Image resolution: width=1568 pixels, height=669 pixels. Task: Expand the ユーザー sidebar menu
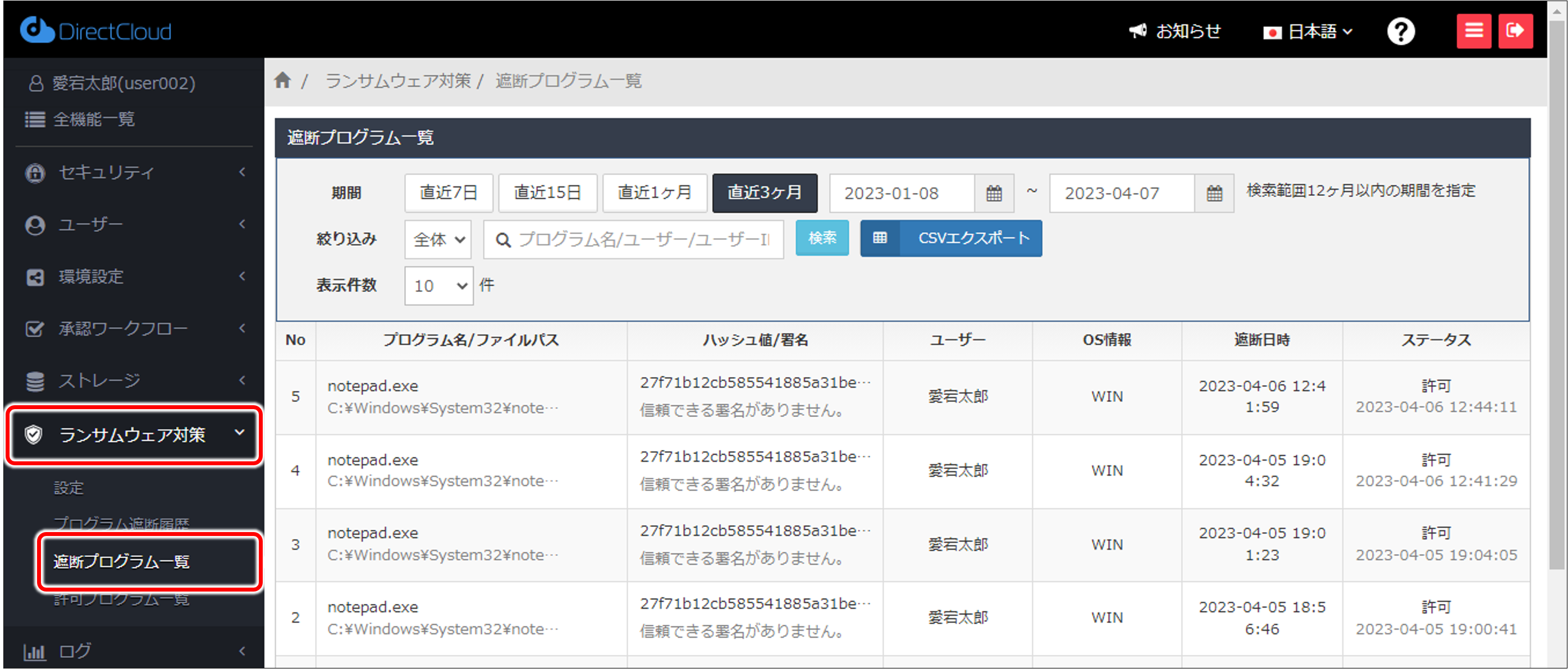point(243,224)
